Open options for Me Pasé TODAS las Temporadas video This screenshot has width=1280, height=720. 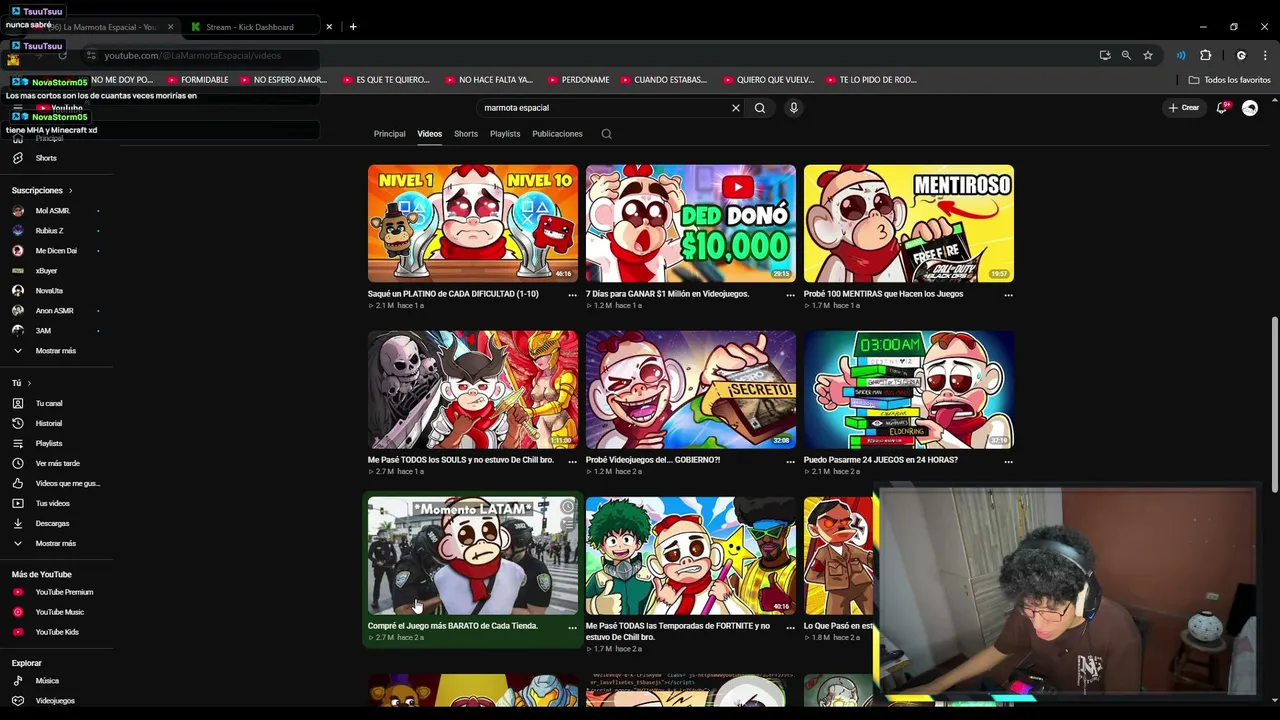790,627
